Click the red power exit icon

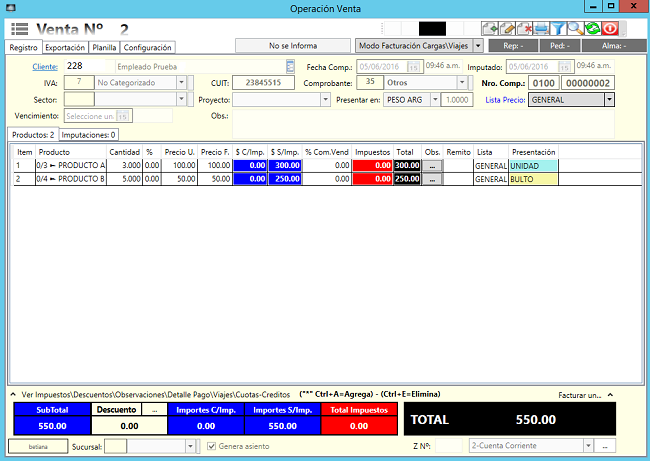610,29
